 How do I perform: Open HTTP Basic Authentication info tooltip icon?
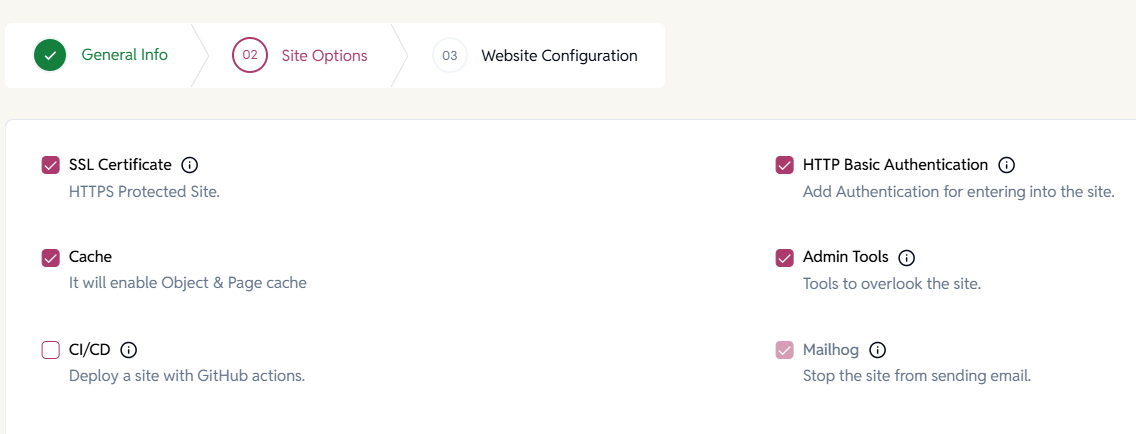pos(1006,165)
